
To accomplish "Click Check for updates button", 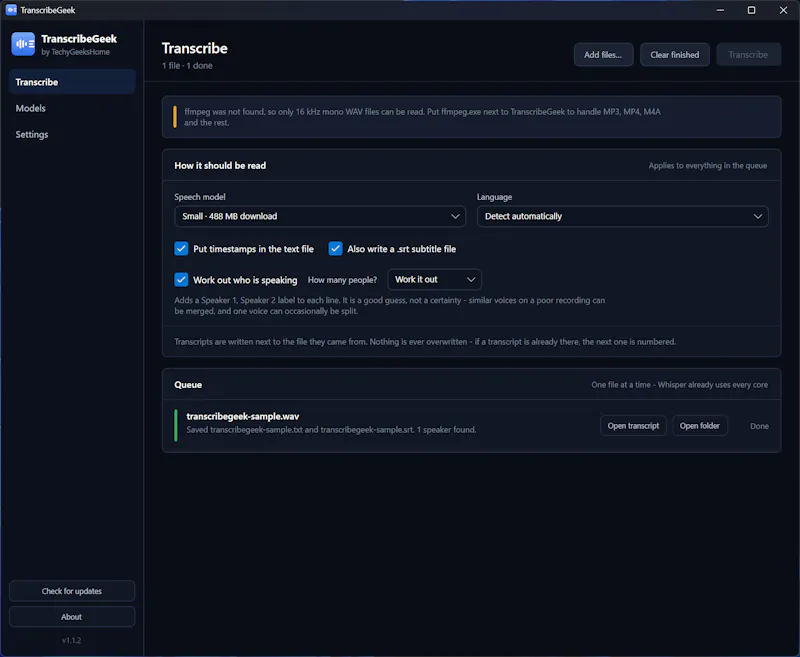I will point(72,591).
